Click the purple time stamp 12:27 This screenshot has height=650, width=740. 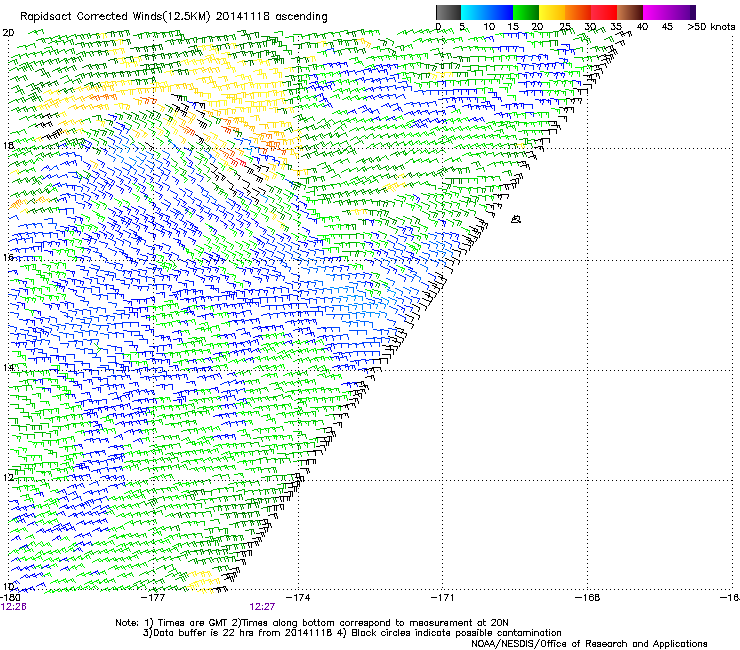[262, 607]
